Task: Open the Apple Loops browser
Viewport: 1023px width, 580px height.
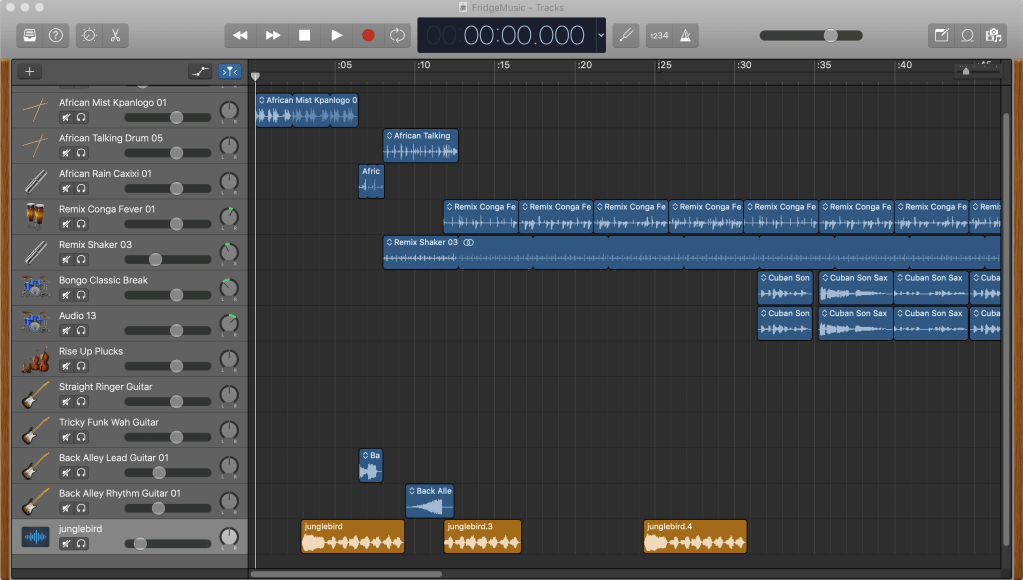Action: click(x=967, y=35)
